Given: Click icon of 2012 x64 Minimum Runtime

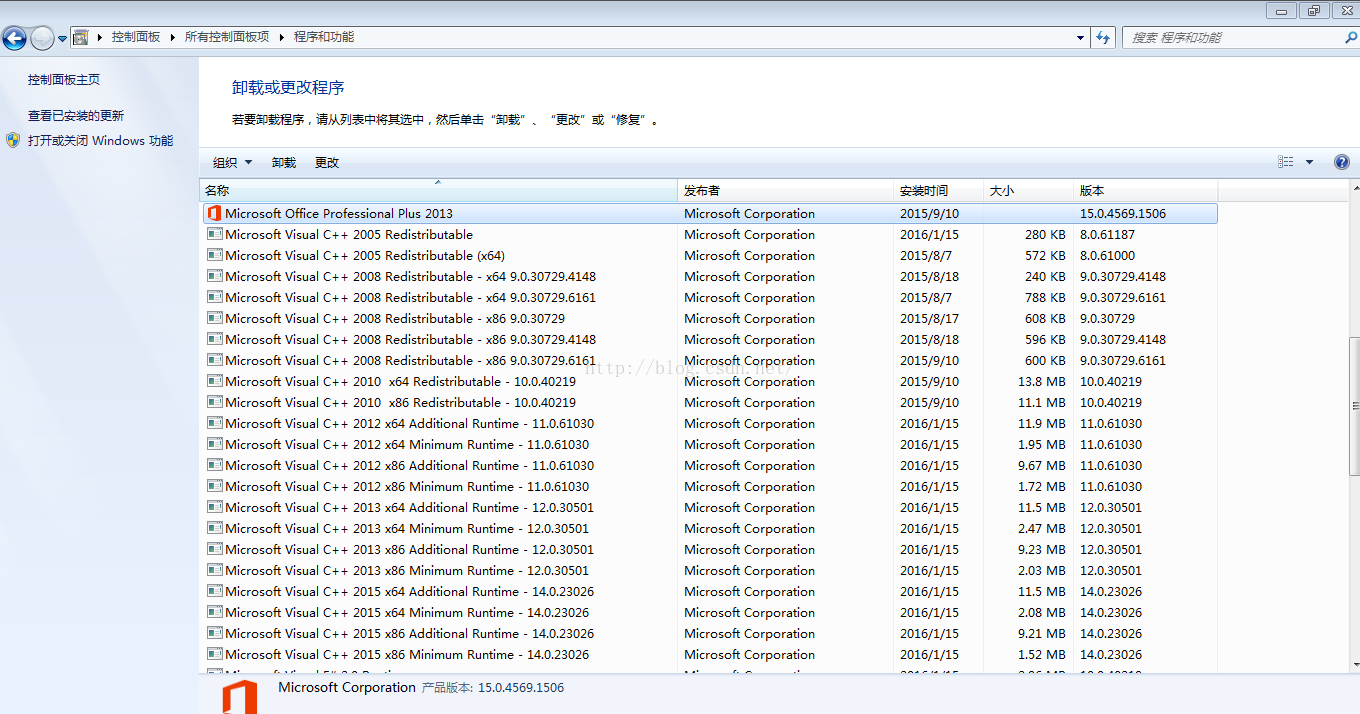Looking at the screenshot, I should pos(214,444).
